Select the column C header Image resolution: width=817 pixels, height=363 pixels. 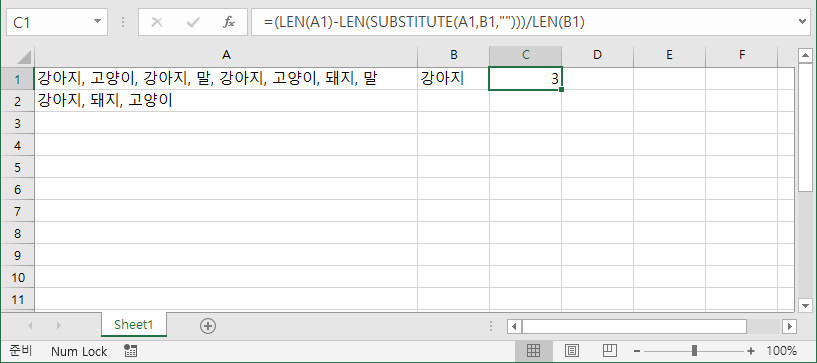525,55
